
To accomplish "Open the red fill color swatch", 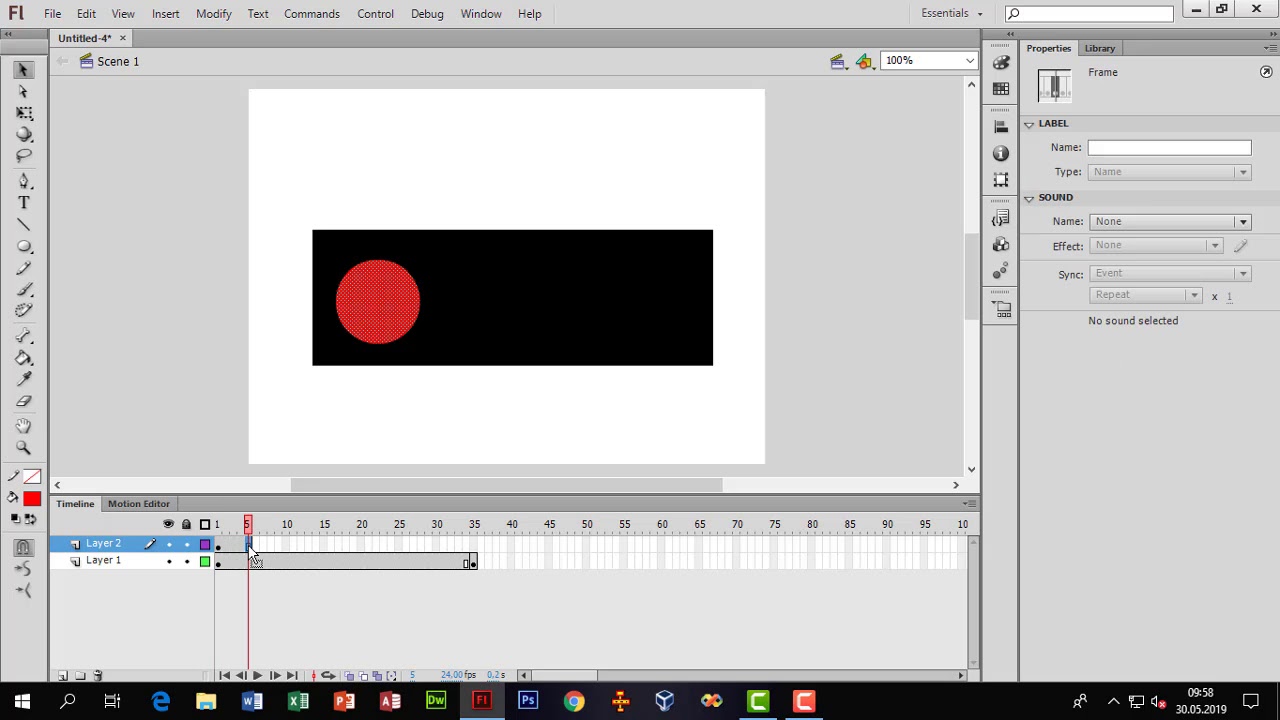I will 32,498.
